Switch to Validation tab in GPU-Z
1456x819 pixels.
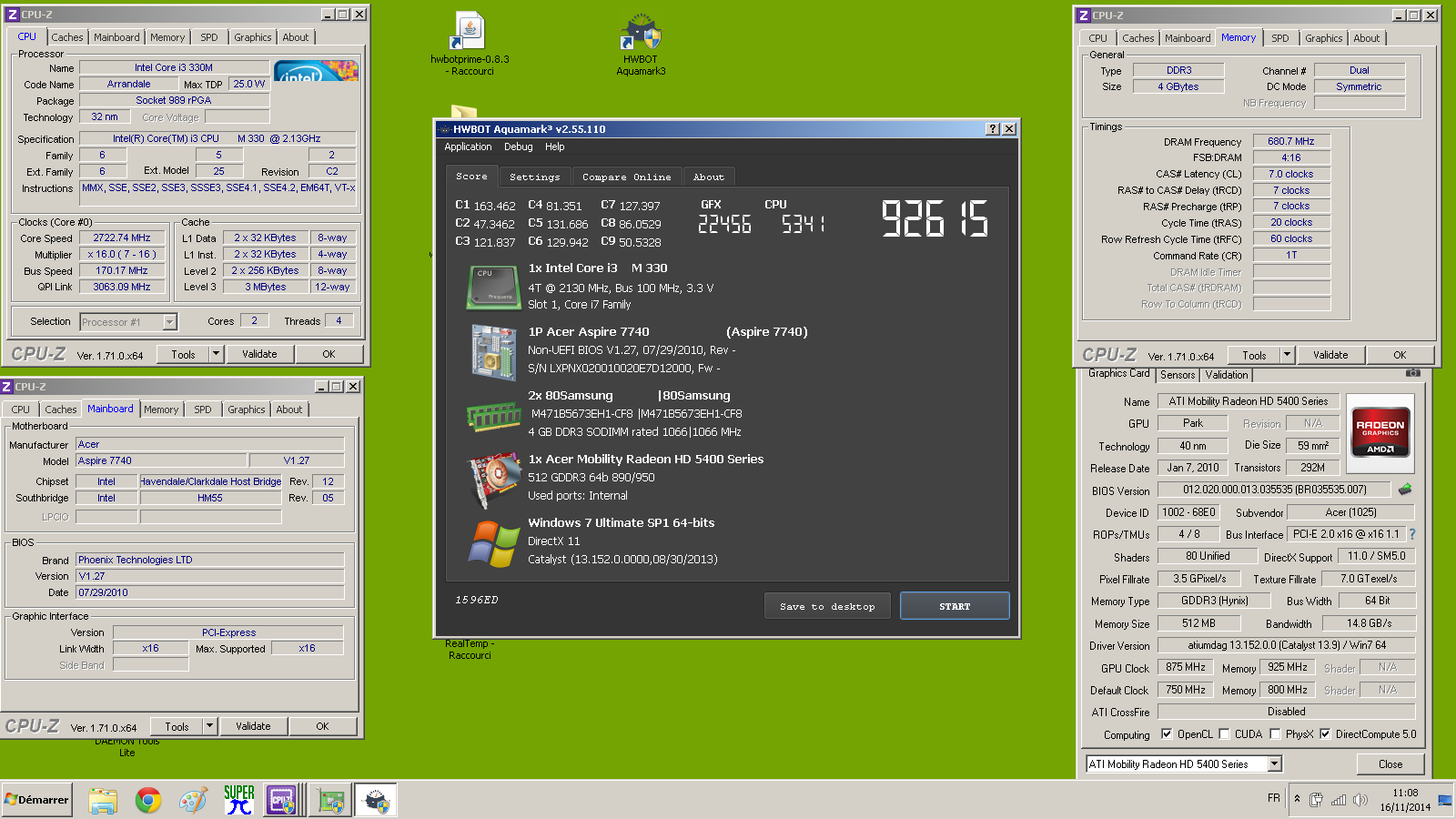click(x=1227, y=375)
